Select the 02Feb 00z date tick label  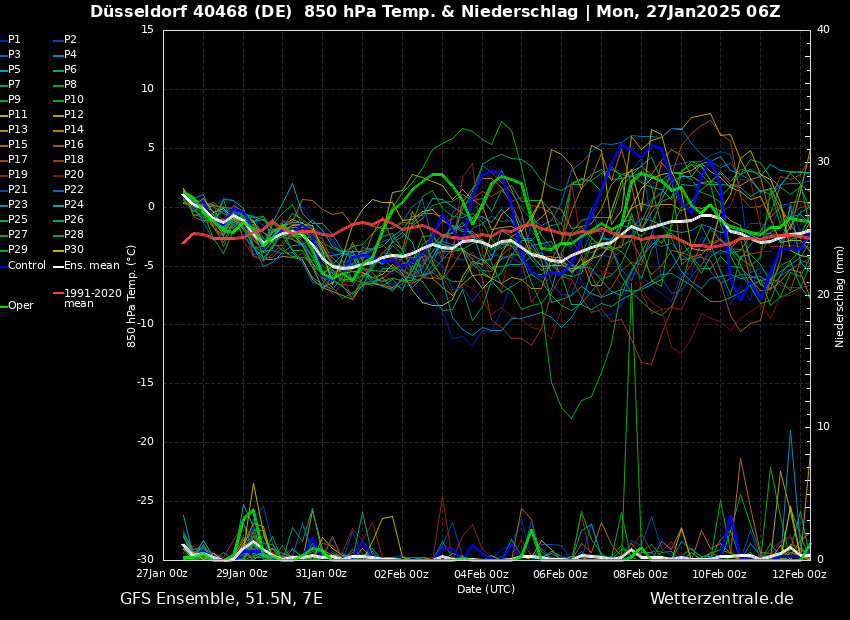[x=401, y=574]
